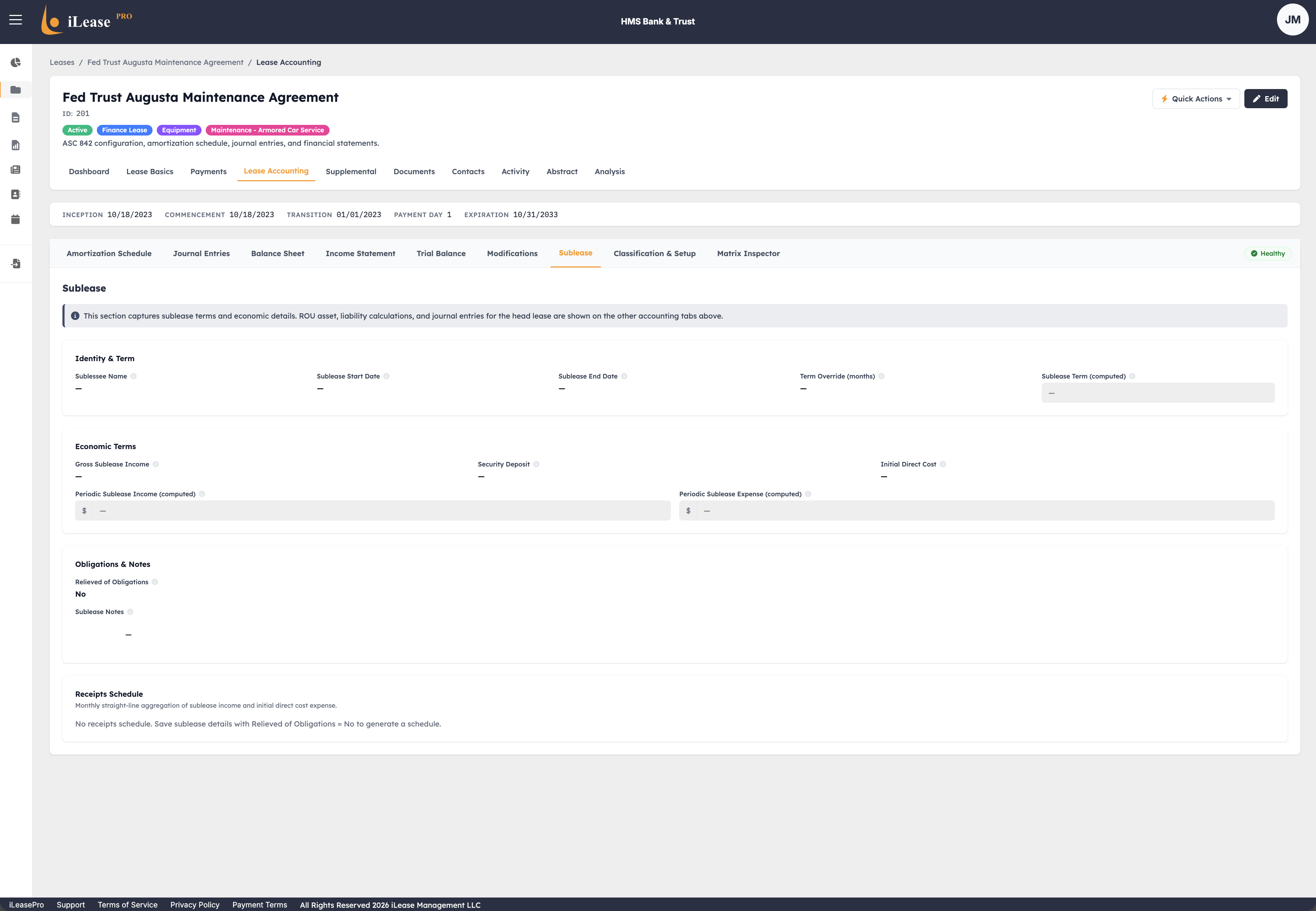Open the Amortization Schedule sub-tab

(x=109, y=253)
